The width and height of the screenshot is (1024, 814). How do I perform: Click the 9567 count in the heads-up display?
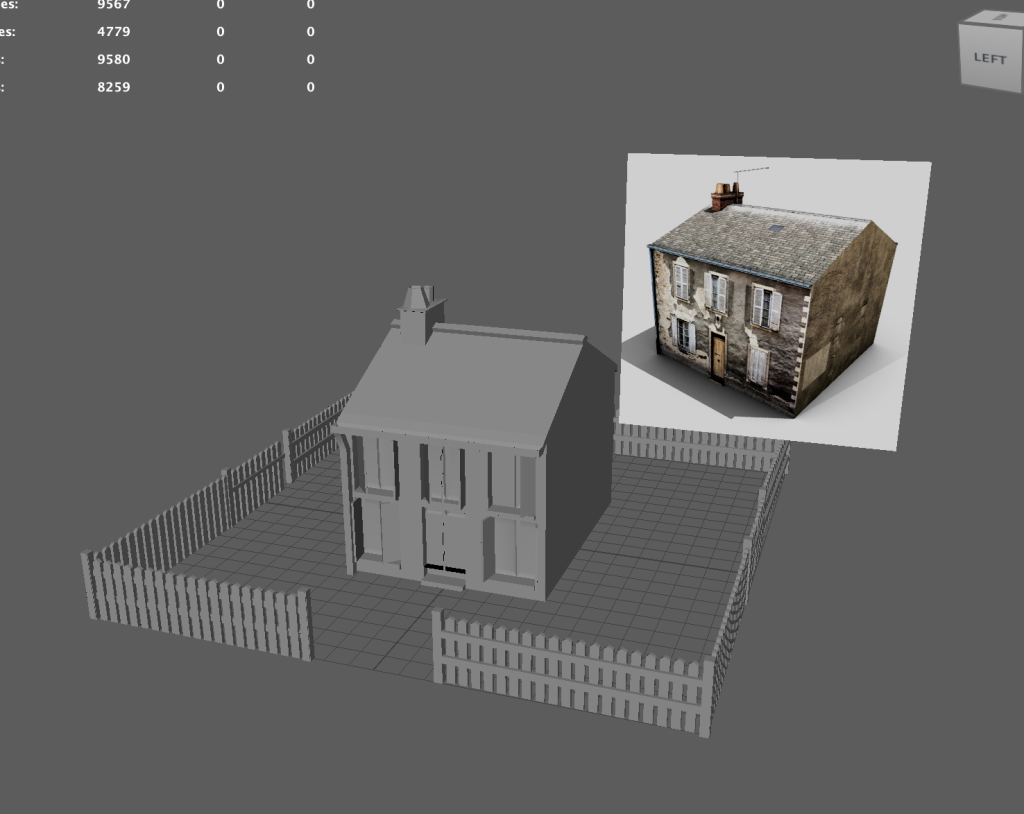coord(113,5)
